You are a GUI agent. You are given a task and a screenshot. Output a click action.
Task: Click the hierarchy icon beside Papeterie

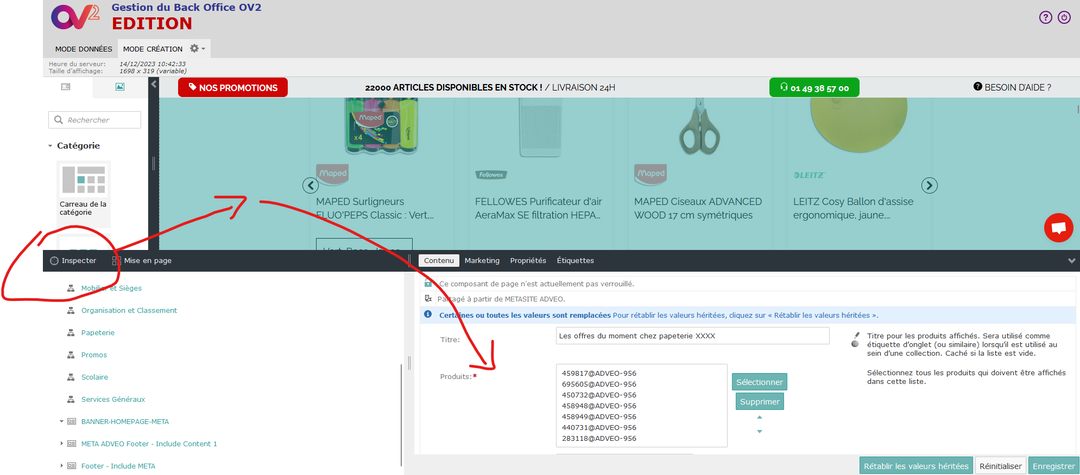point(70,332)
